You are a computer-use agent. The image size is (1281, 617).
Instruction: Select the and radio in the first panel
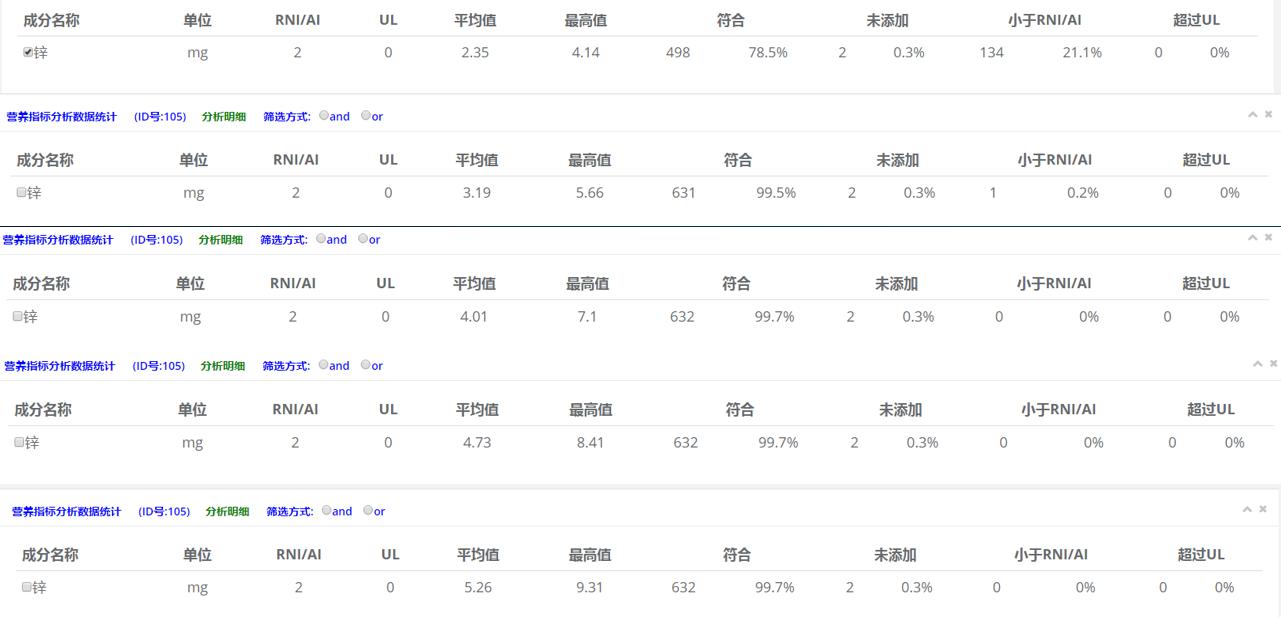(x=325, y=116)
